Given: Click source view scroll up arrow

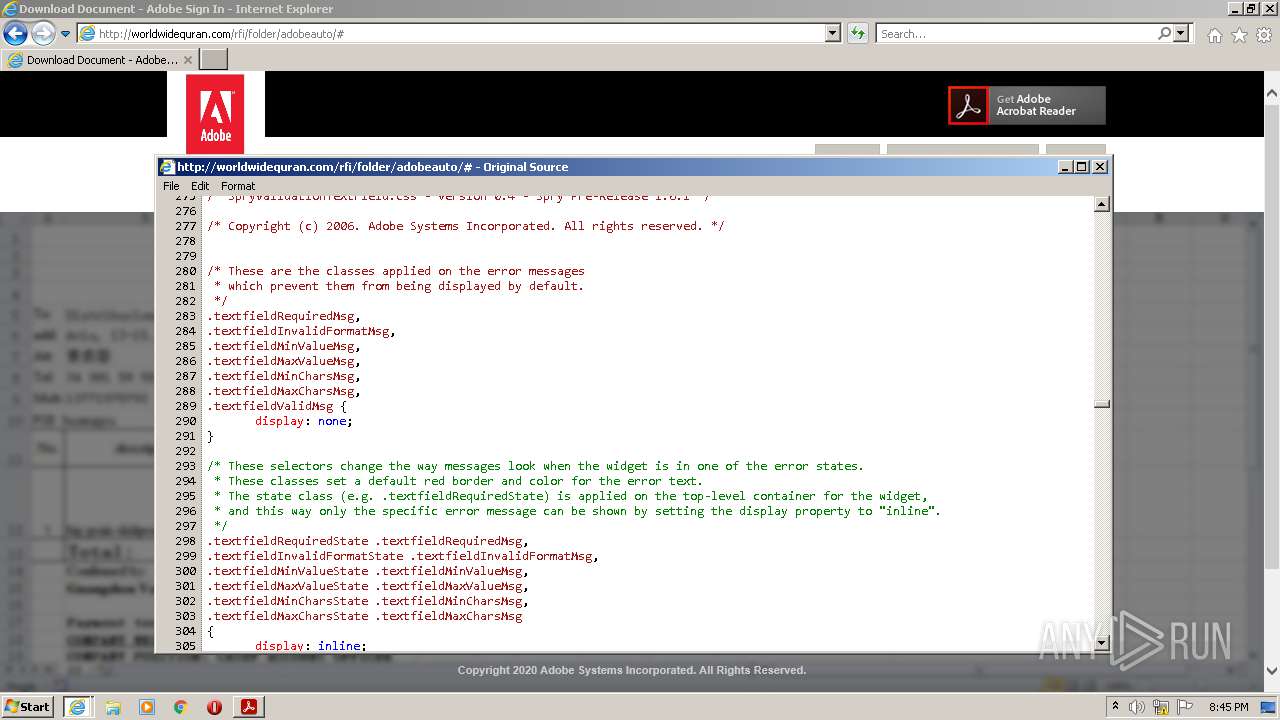Looking at the screenshot, I should [1102, 204].
